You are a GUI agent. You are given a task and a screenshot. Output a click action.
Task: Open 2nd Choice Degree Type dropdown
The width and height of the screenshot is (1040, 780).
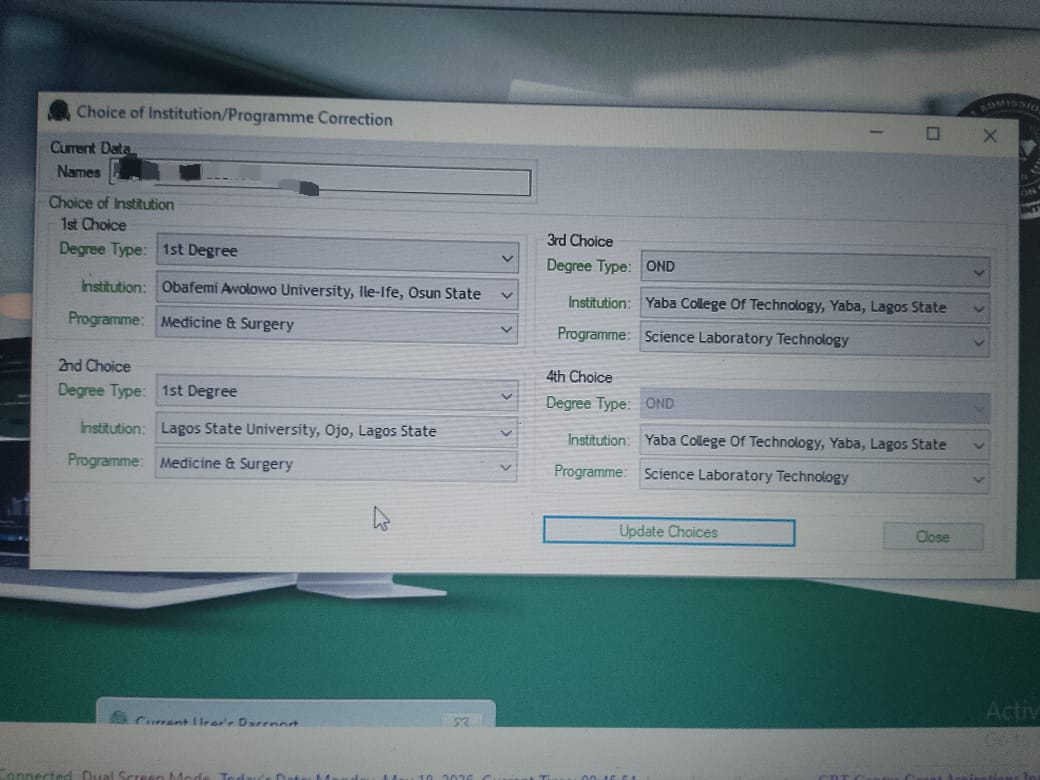(x=337, y=393)
